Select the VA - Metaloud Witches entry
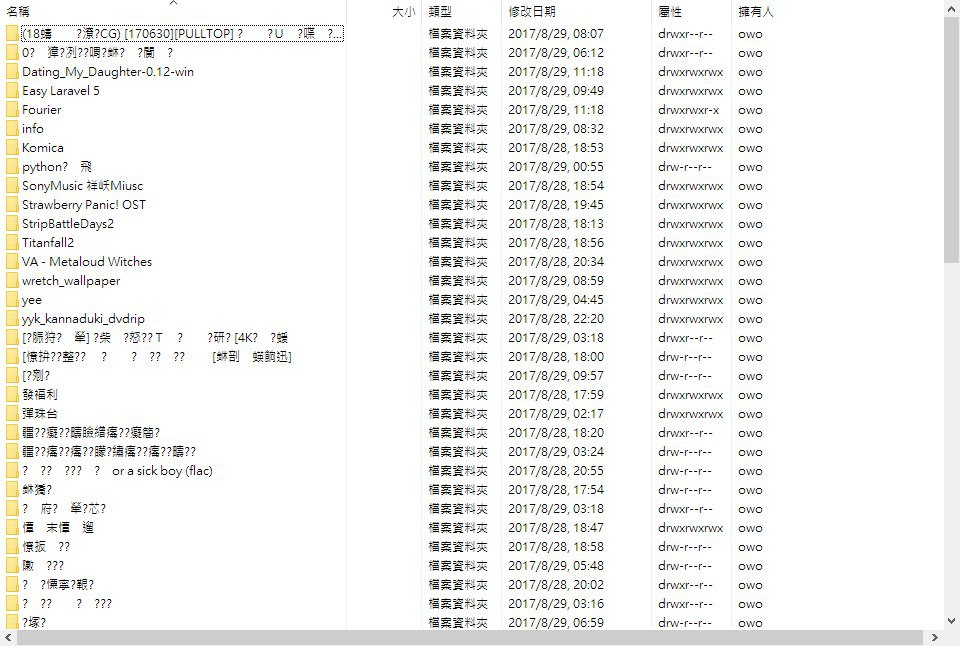This screenshot has width=960, height=646. click(x=87, y=261)
